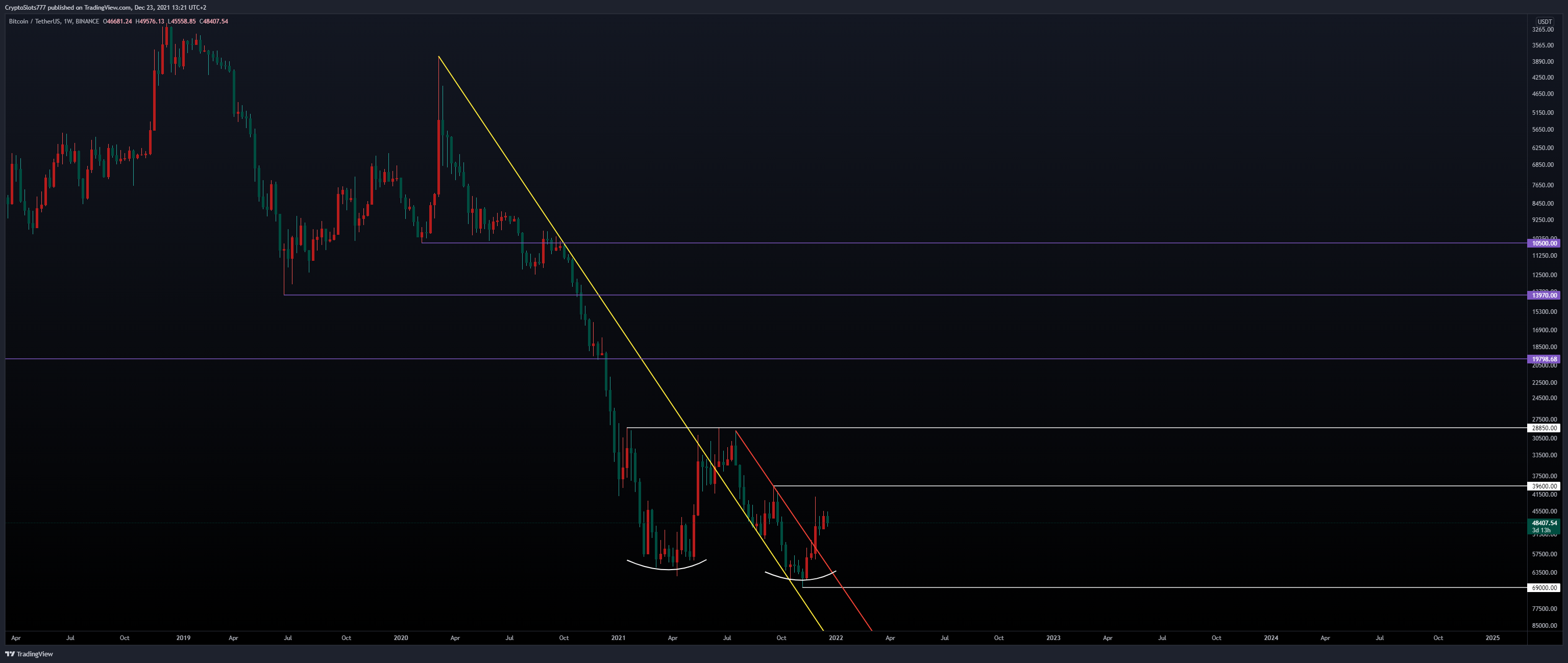The height and width of the screenshot is (663, 1568).
Task: Click the TradingView logo at bottom left
Action: pos(29,654)
